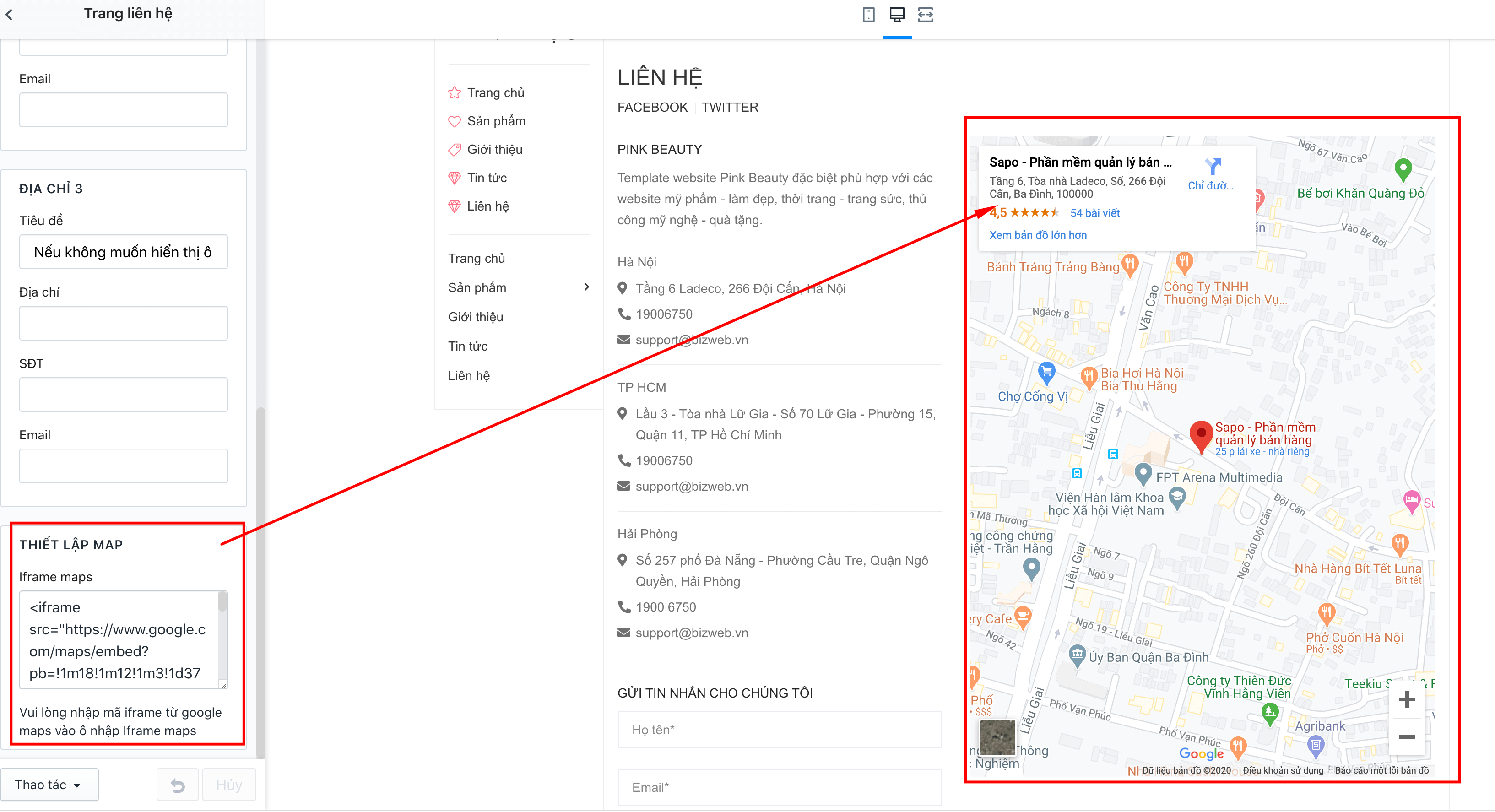This screenshot has width=1495, height=812.
Task: Click the red Sapo map pin
Action: (1201, 437)
